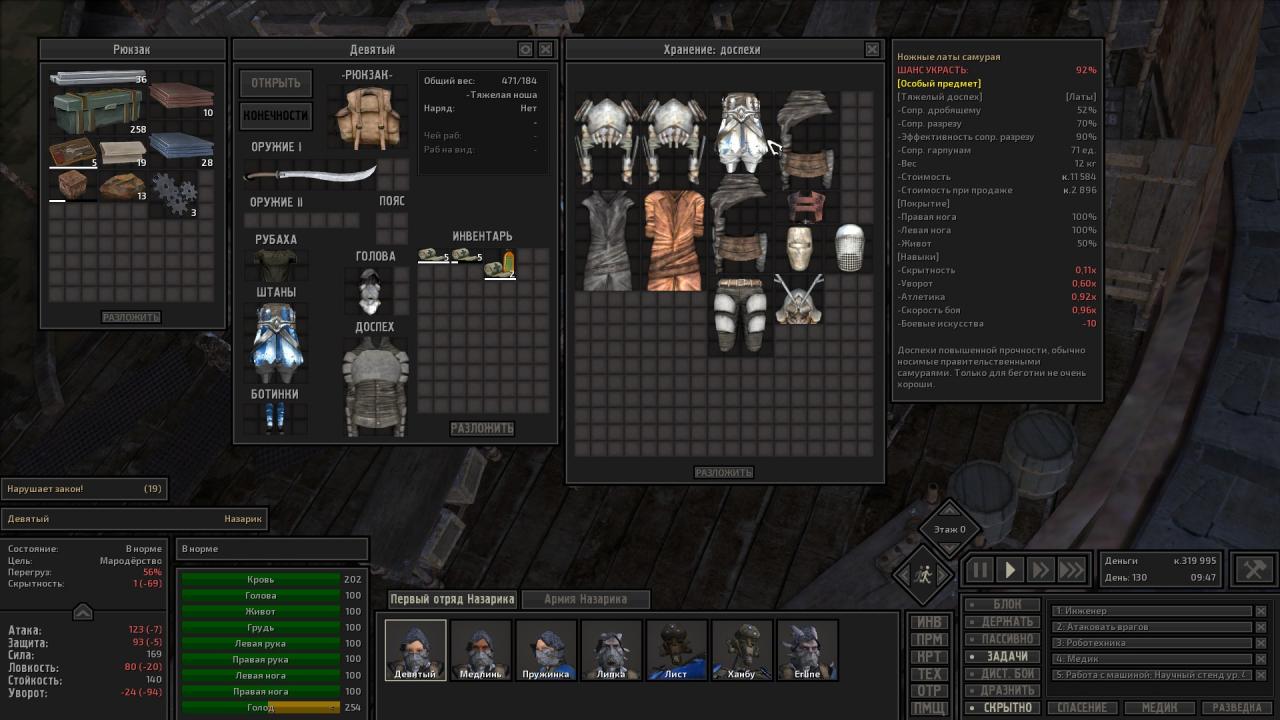Viewport: 1280px width, 720px height.
Task: Select the 'Первый отряд Назарика' squad tab
Action: 453,599
